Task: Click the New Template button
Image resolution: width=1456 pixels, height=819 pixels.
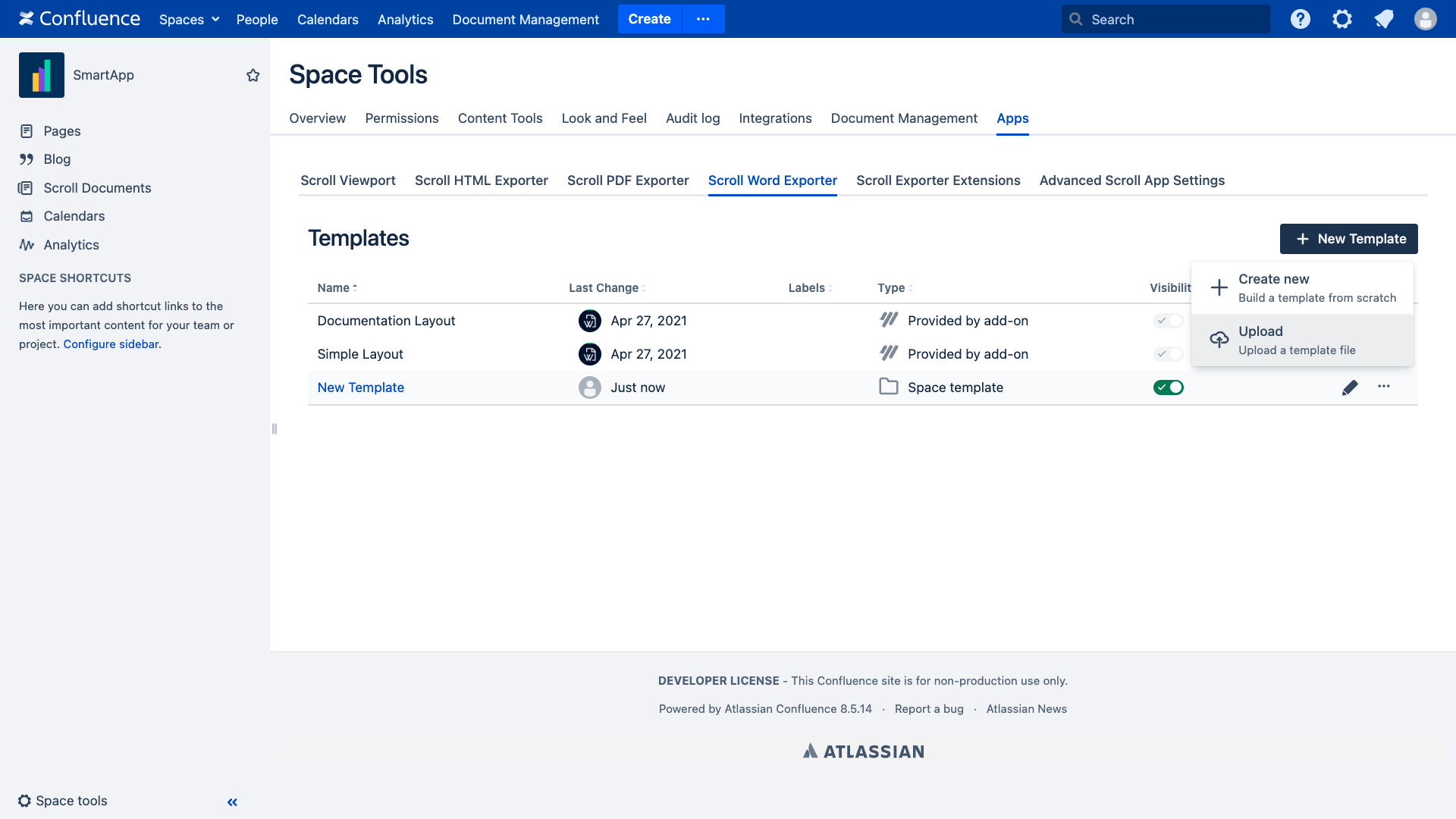Action: point(1348,239)
